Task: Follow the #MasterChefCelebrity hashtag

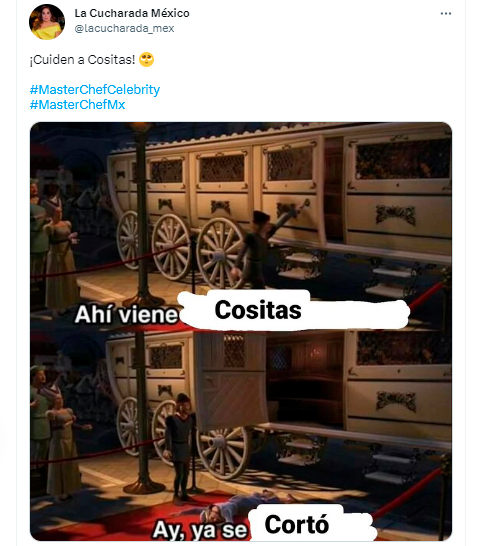Action: (95, 89)
